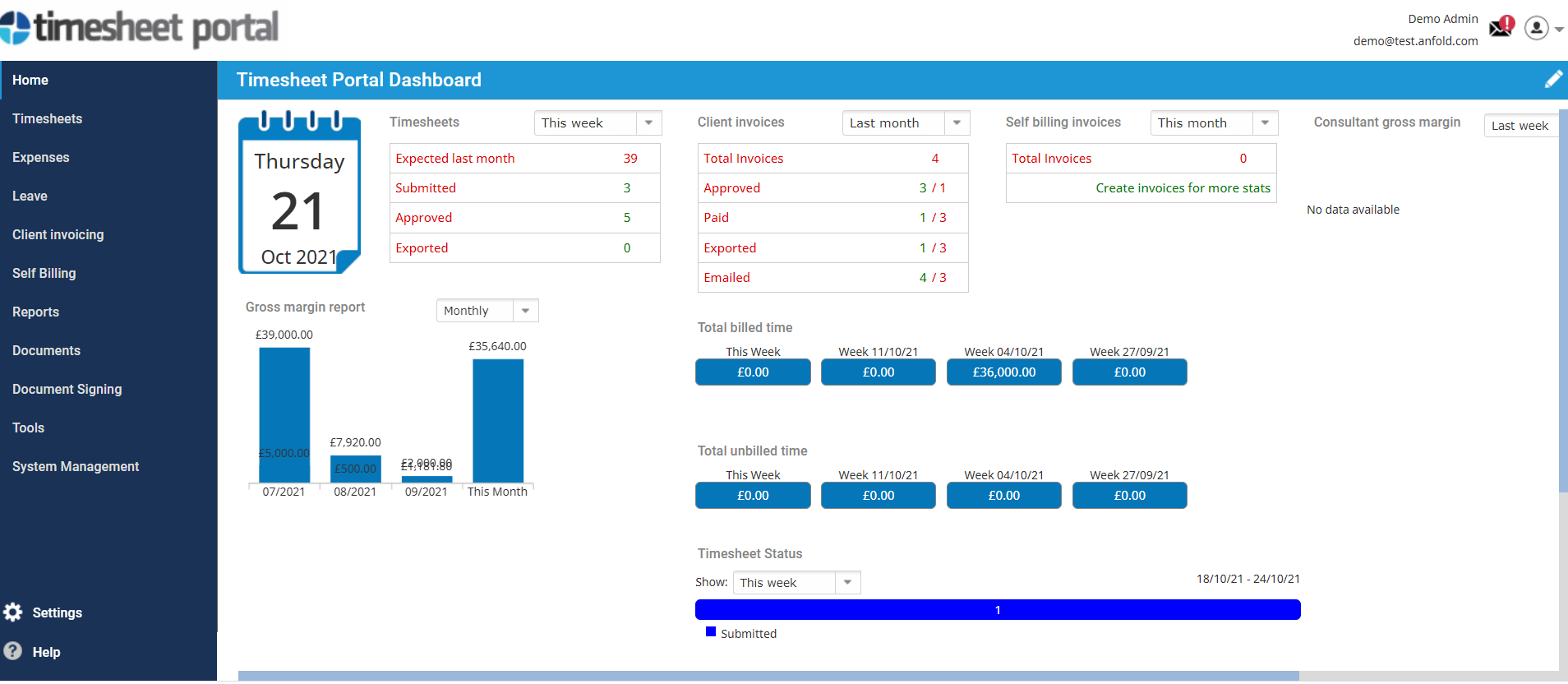The width and height of the screenshot is (1568, 684).
Task: Click the No data available message
Action: (x=1353, y=210)
